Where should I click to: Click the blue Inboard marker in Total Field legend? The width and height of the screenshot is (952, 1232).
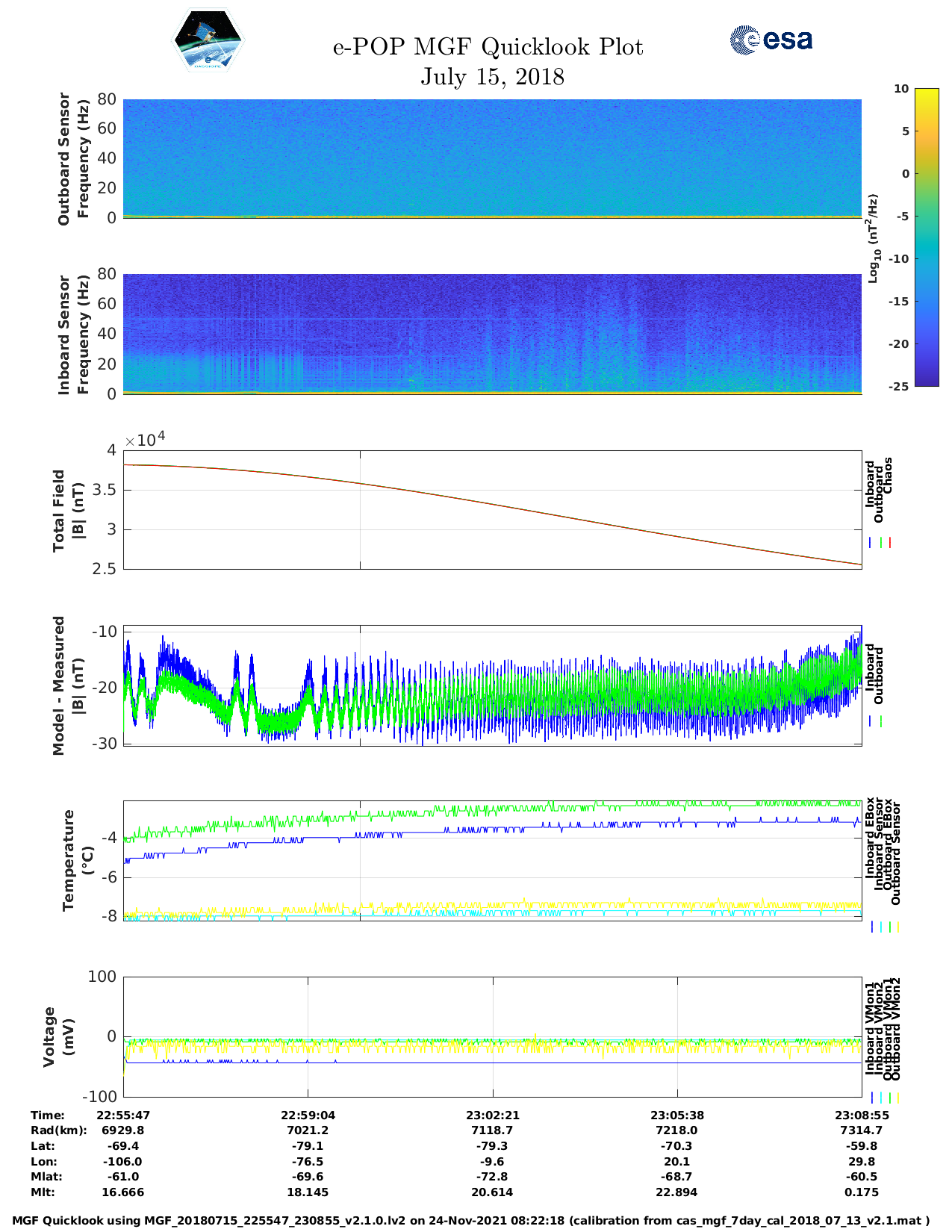pos(871,543)
